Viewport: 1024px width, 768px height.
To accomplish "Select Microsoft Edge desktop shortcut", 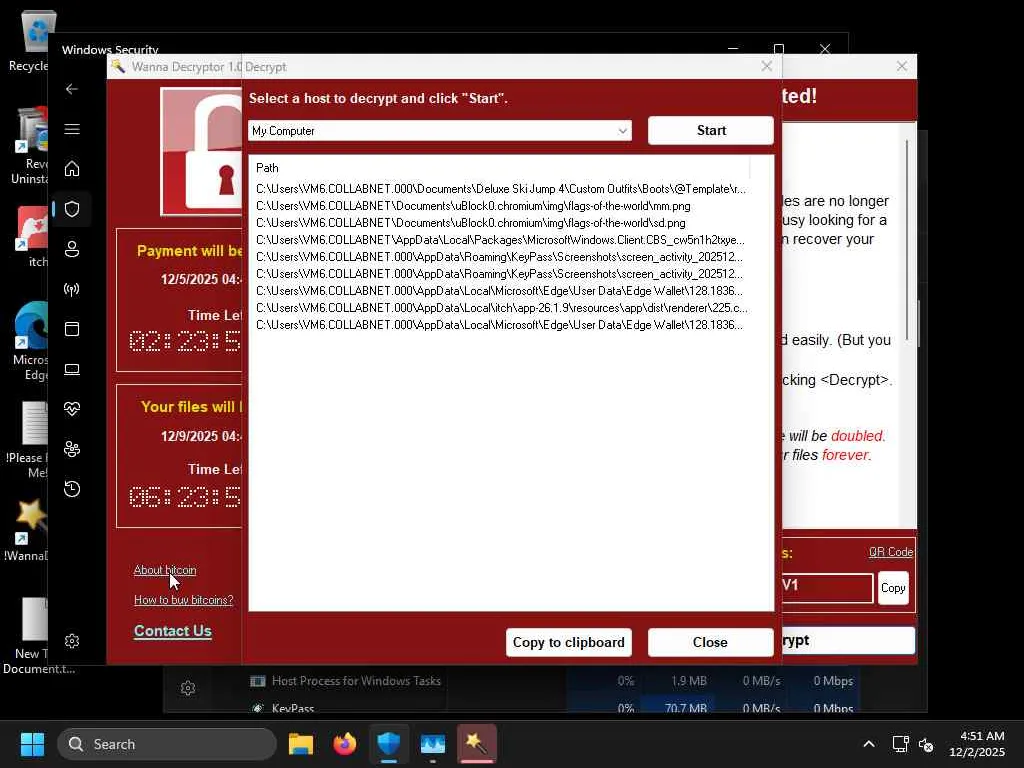I will [x=29, y=341].
